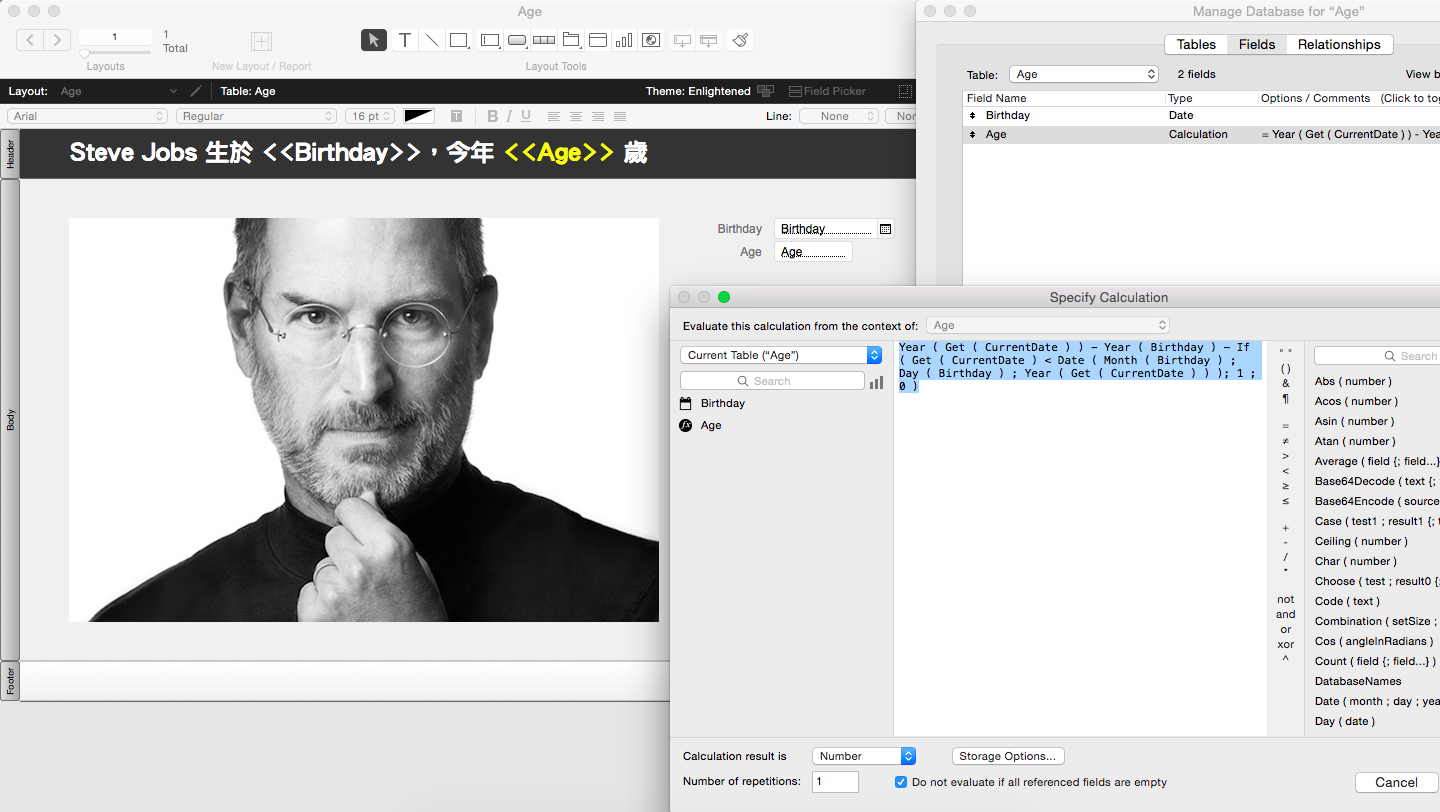Screen dimensions: 1440x812
Task: Select the Text tool
Action: 404,40
